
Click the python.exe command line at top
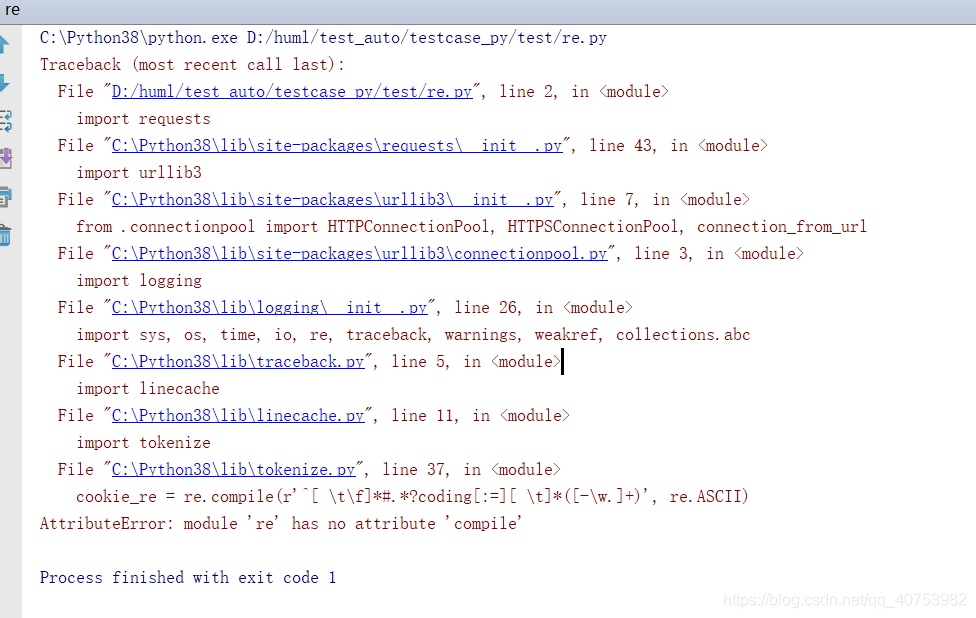tap(323, 38)
